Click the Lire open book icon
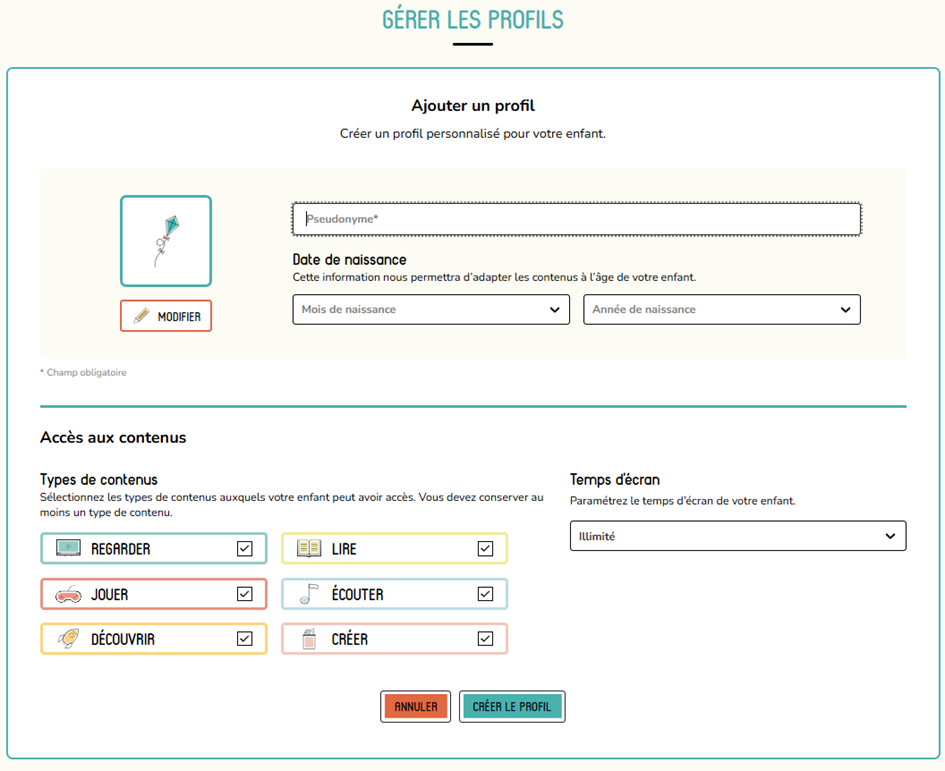 (x=309, y=549)
